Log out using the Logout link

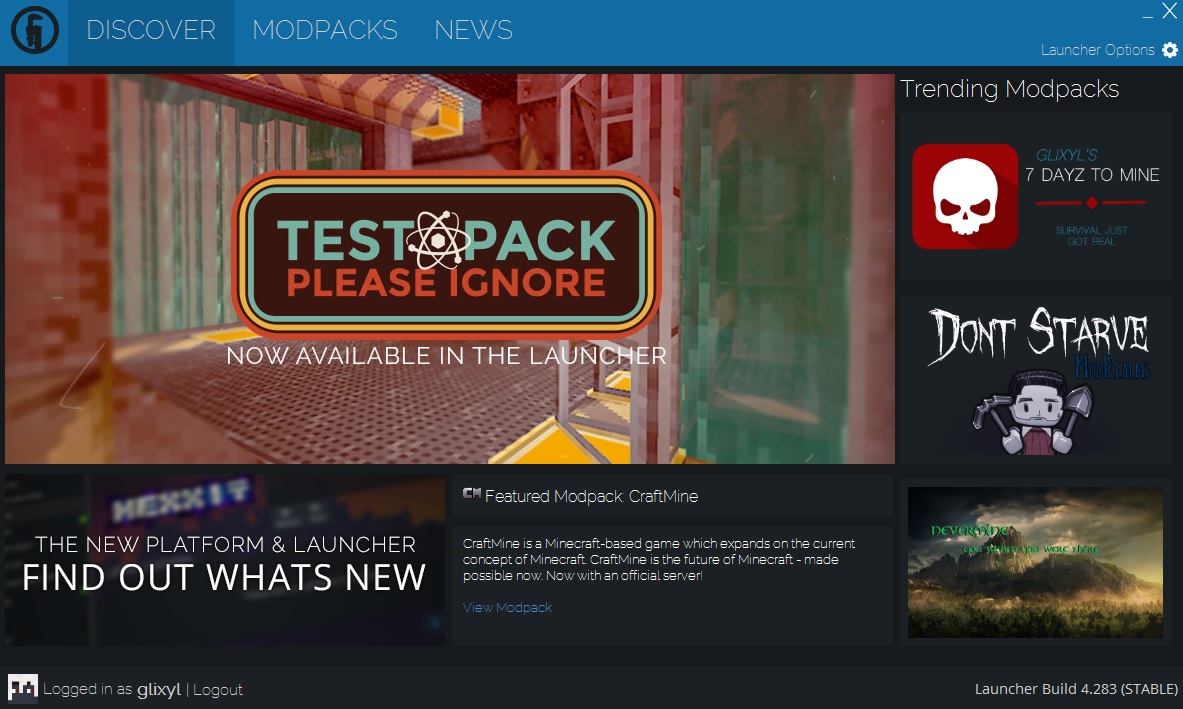[218, 689]
